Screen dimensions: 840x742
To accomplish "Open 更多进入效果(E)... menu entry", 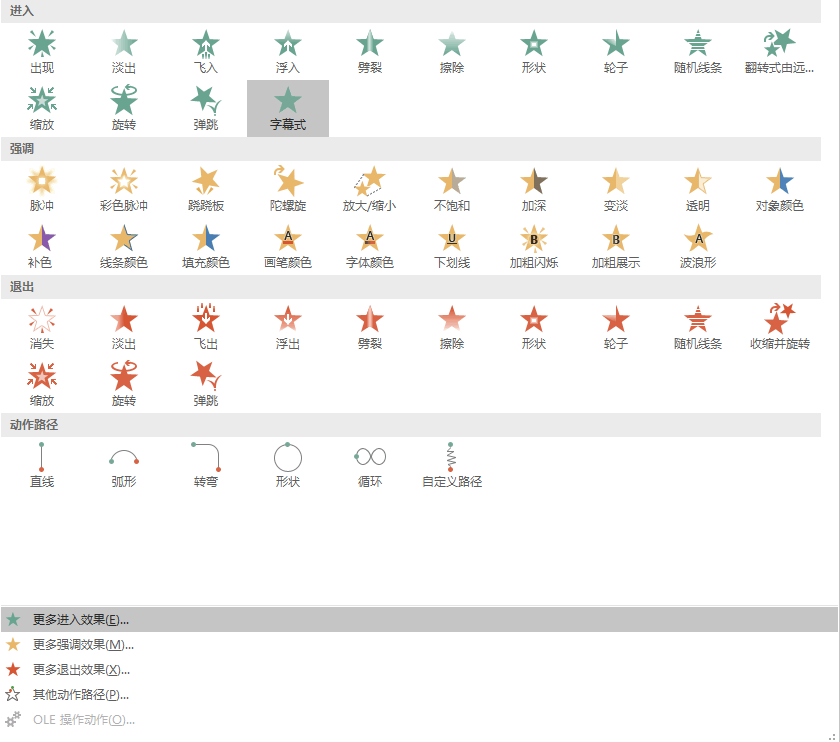I will point(419,620).
